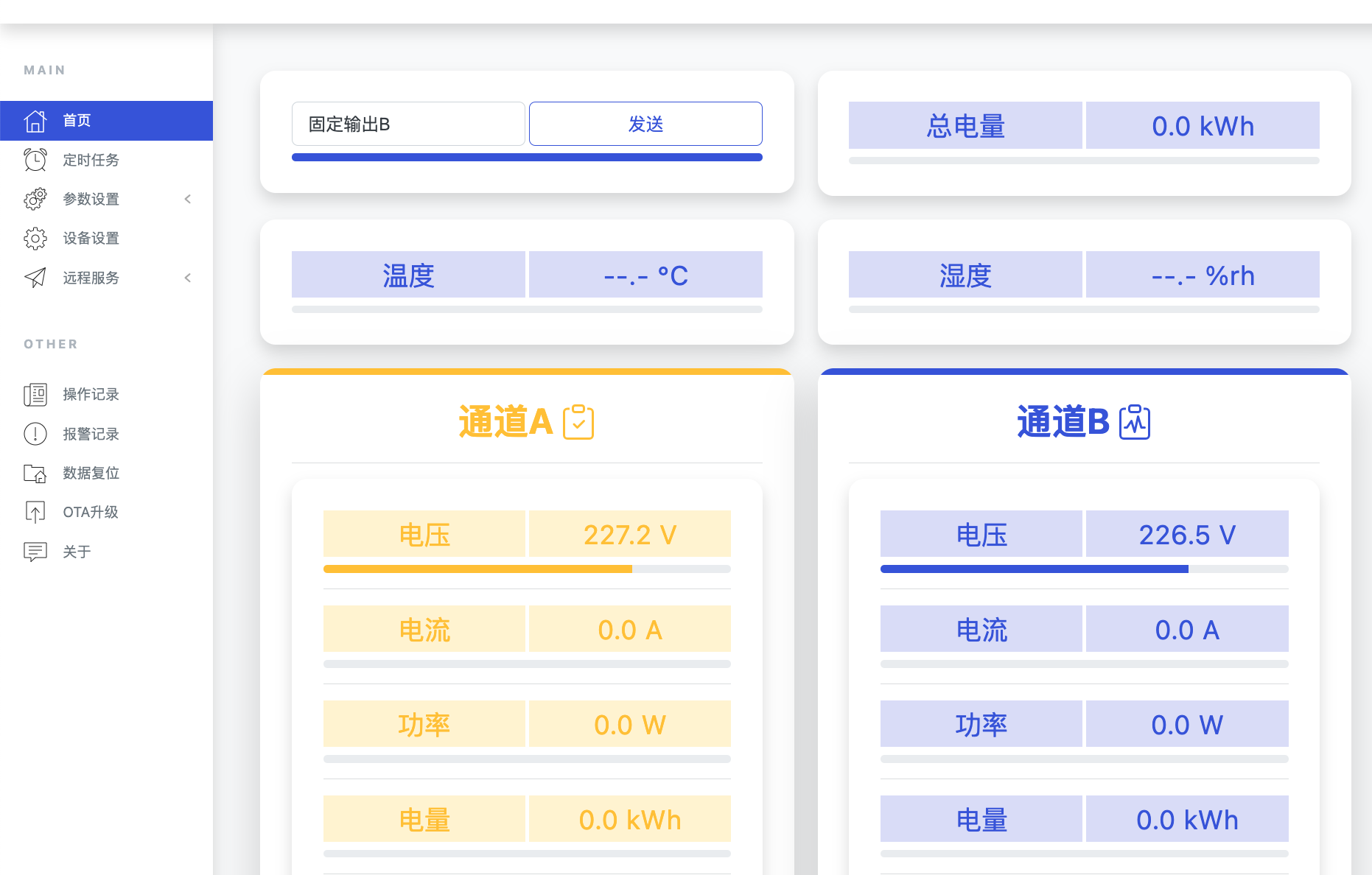1372x875 pixels.
Task: Click the chat bubble icon for 关于
Action: tap(35, 552)
